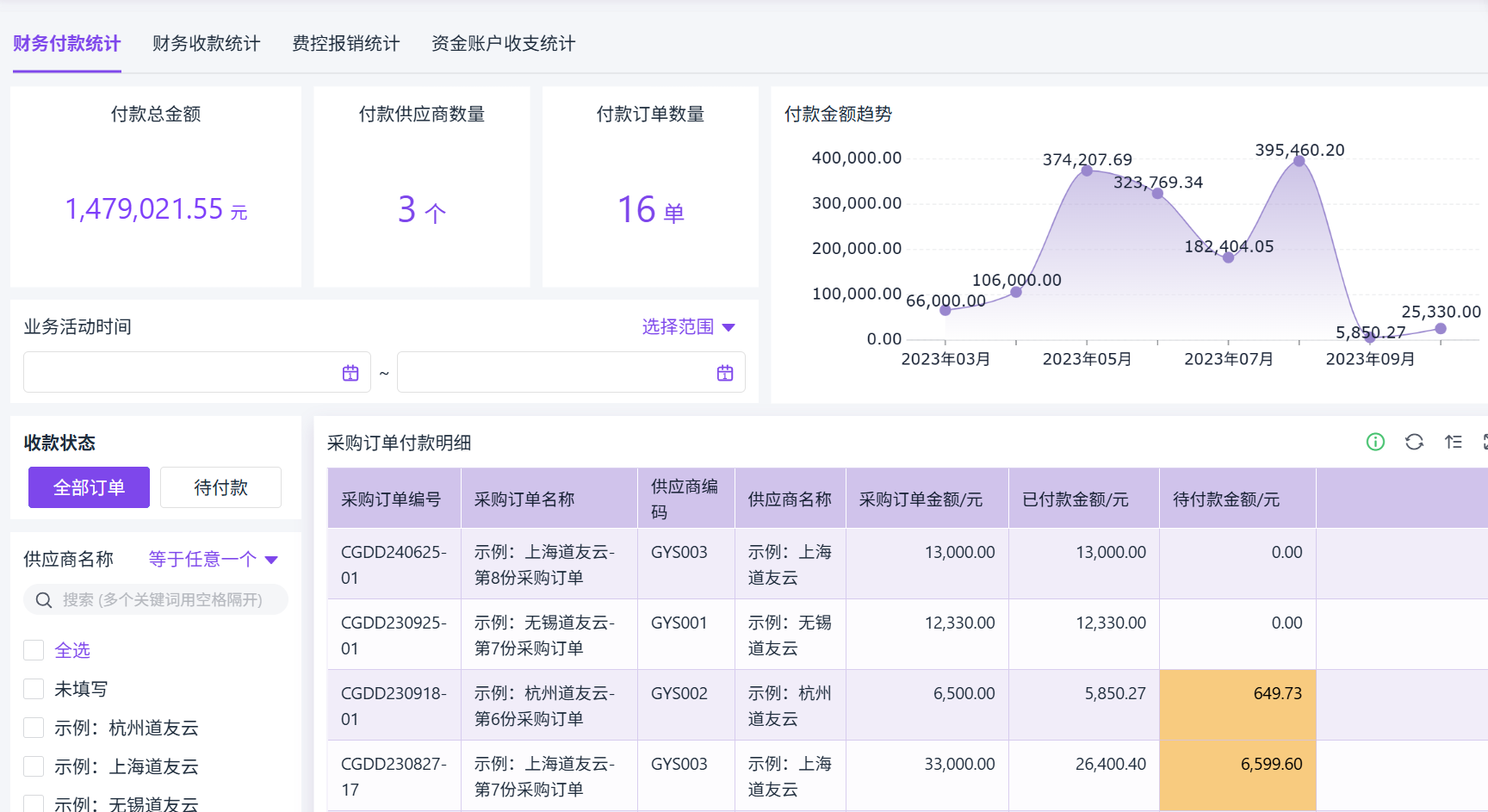Expand the 选择范围 dropdown
Viewport: 1488px width, 812px height.
(x=688, y=327)
